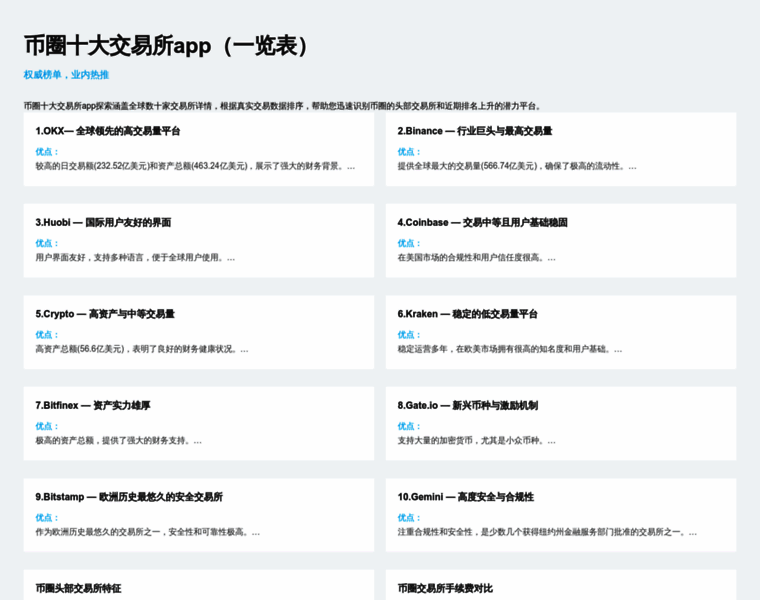This screenshot has width=760, height=600.
Task: Open the 10.Gemini — 高度安全与合规性 heading
Action: pyautogui.click(x=466, y=497)
